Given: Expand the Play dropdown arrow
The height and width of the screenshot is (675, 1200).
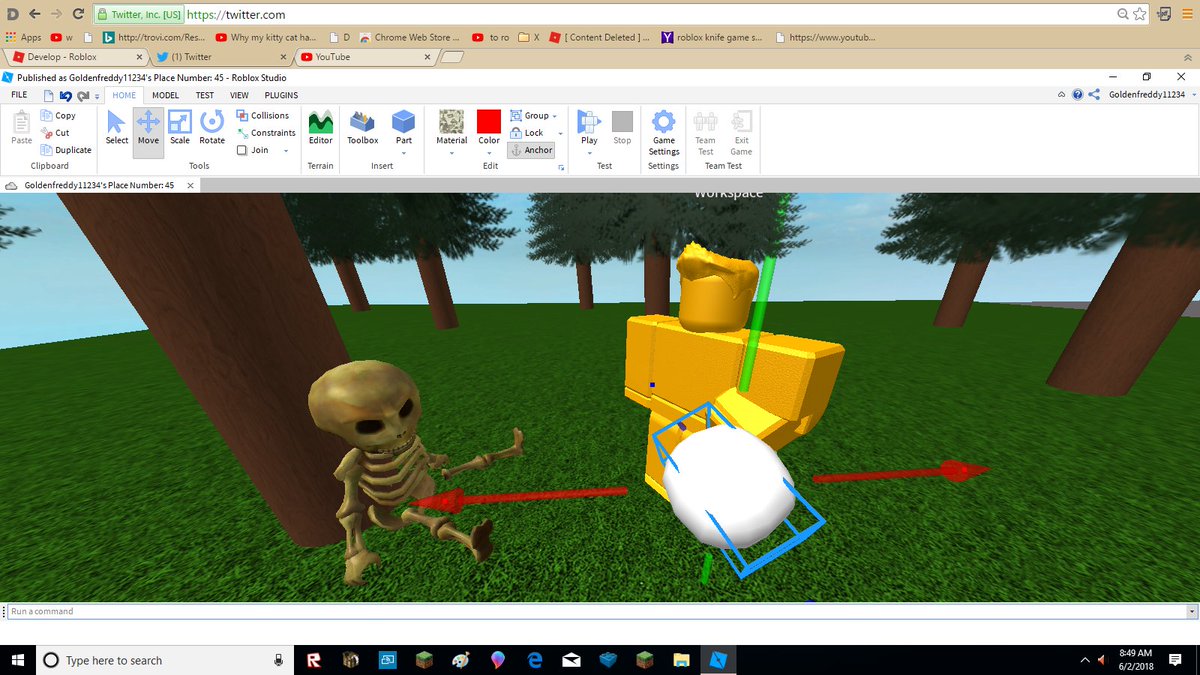Looking at the screenshot, I should coord(589,152).
